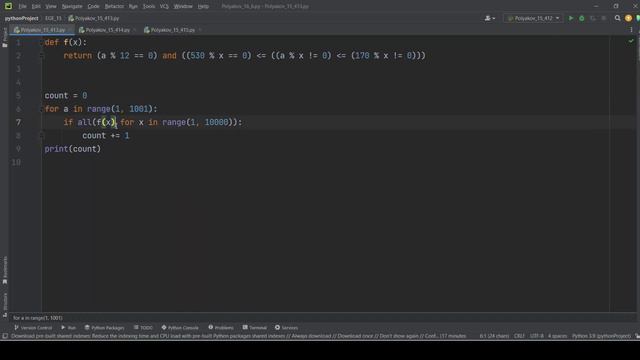Open the View menu
This screenshot has height=360, width=640.
click(x=51, y=6)
